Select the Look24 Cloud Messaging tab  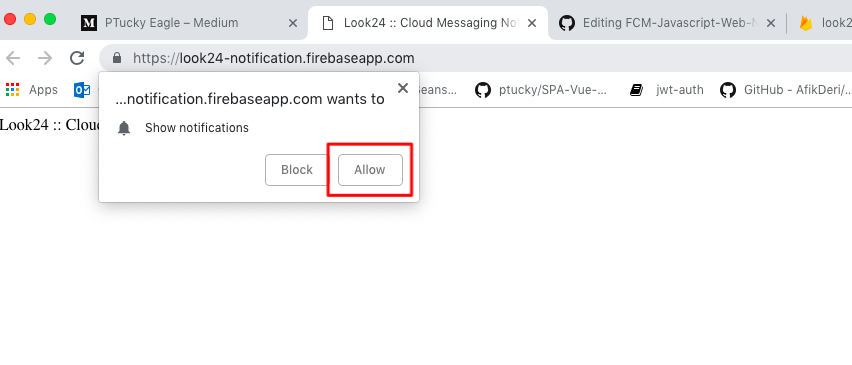(x=428, y=23)
